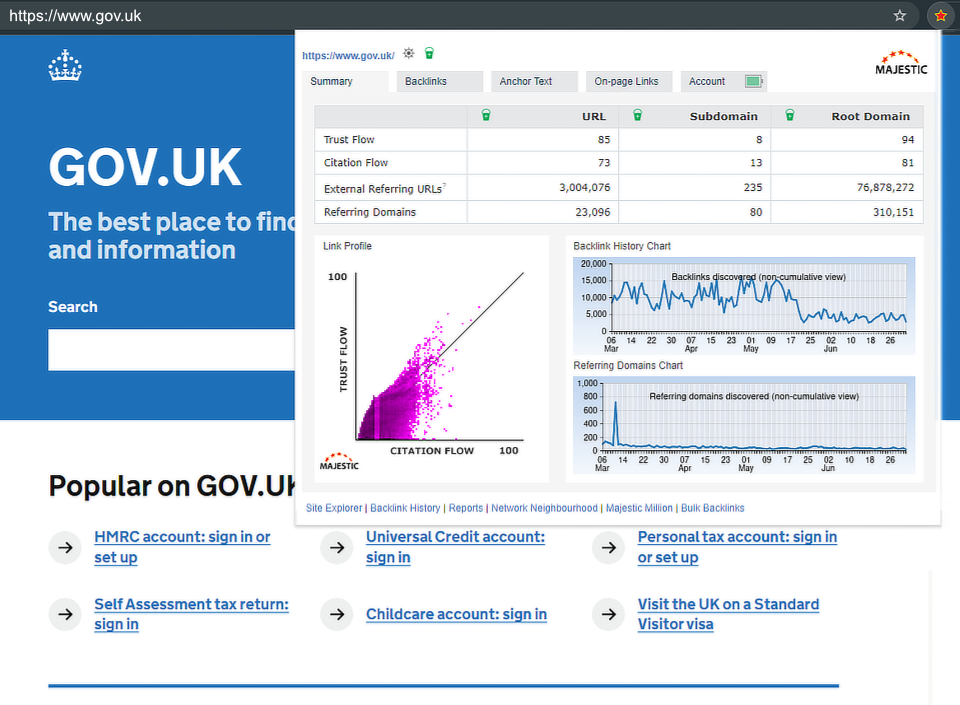This screenshot has width=960, height=705.
Task: Click the GOV.UK crown logo
Action: (x=65, y=68)
